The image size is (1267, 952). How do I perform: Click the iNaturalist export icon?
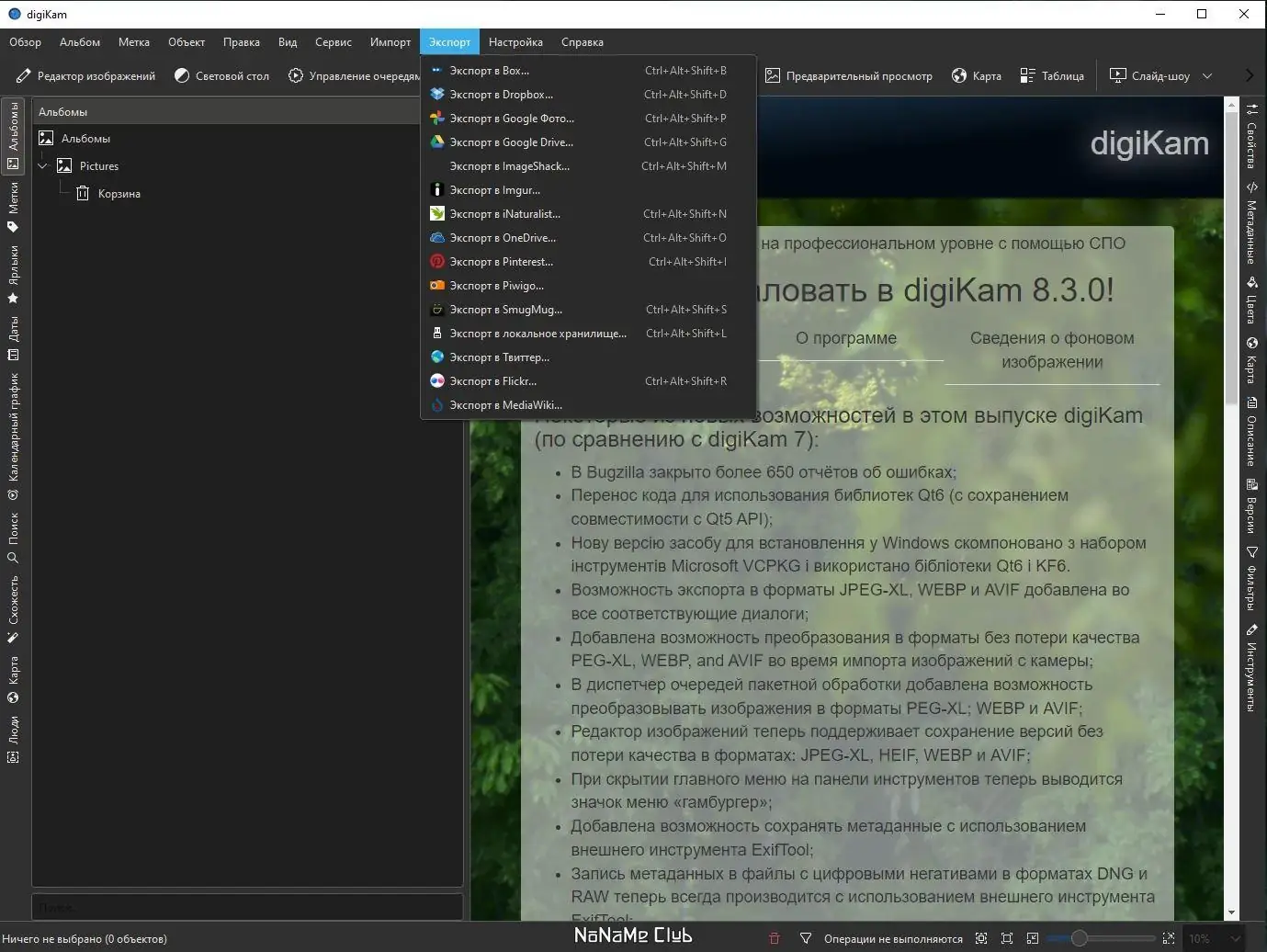point(437,213)
